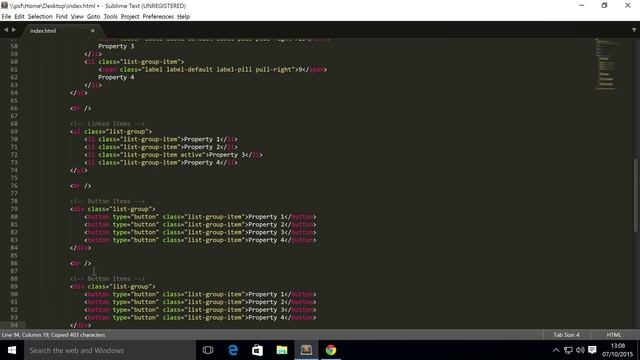Click the code minimap
This screenshot has width=640, height=360.
coord(606,64)
